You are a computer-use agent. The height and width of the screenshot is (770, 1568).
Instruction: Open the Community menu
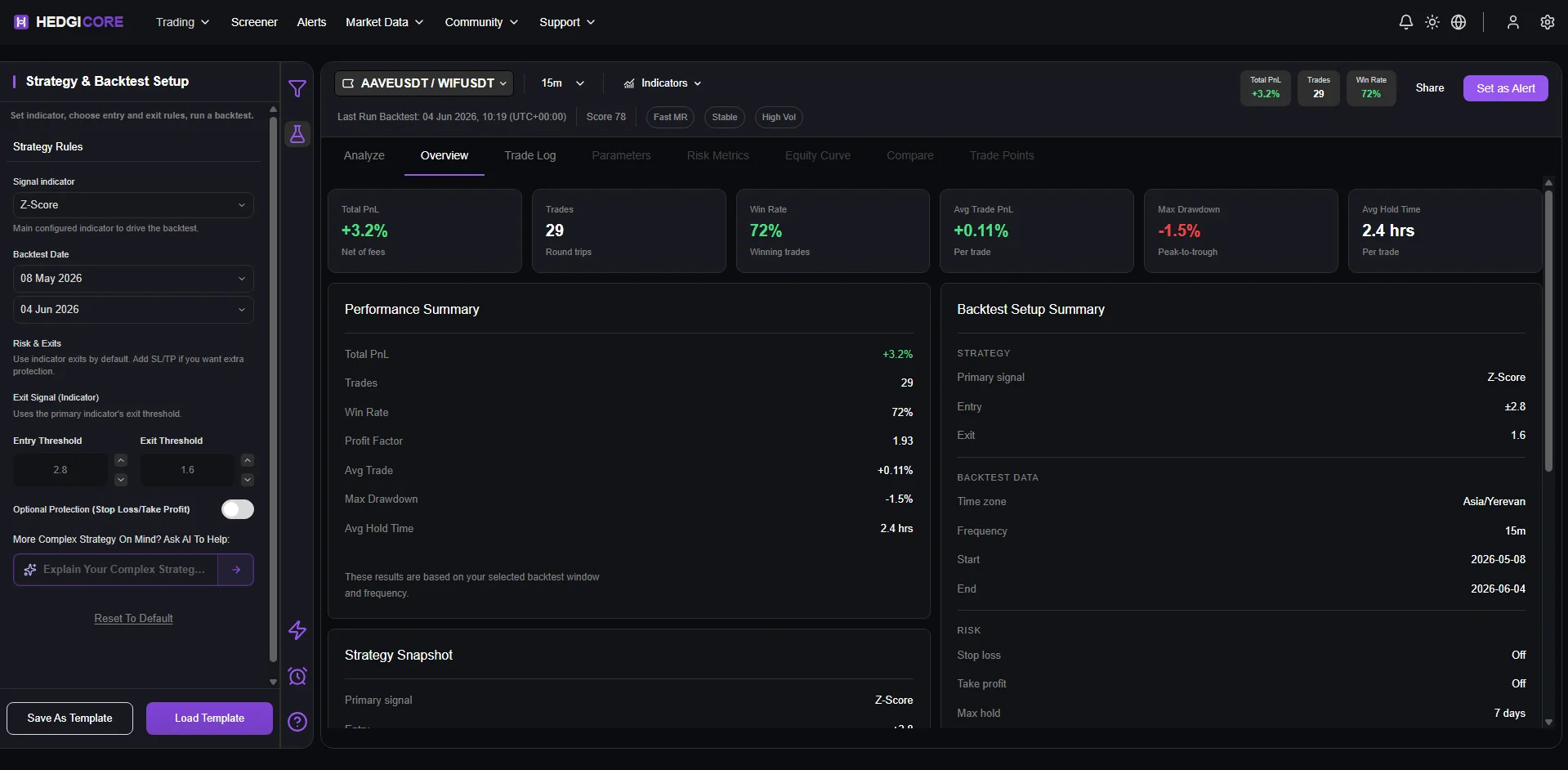point(481,22)
